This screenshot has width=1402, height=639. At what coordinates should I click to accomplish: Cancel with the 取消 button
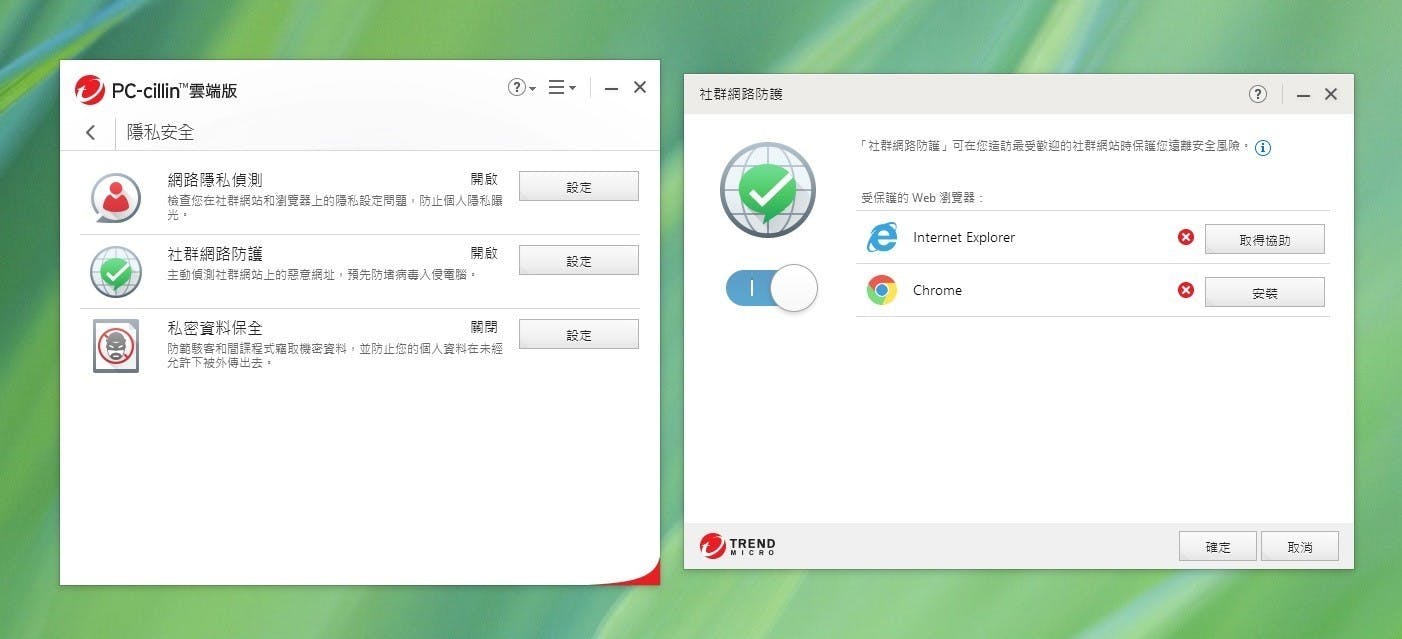pyautogui.click(x=1299, y=547)
